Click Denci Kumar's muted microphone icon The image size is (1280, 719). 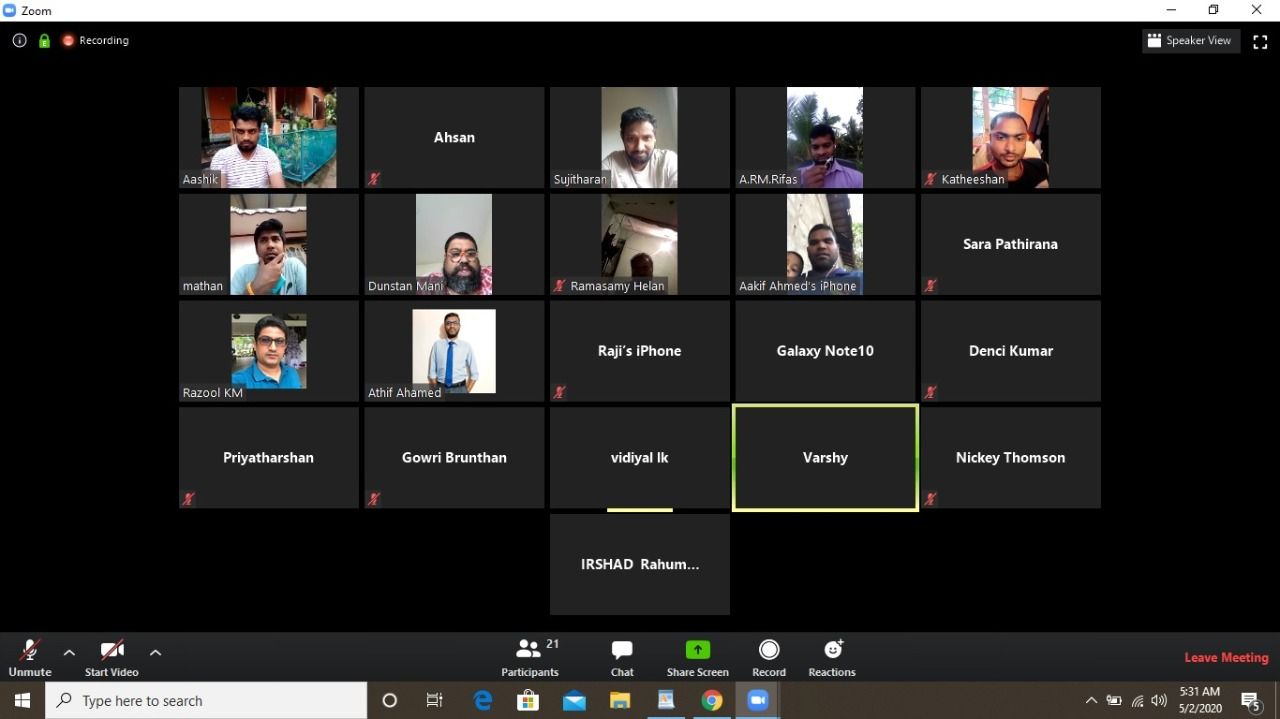tap(931, 393)
